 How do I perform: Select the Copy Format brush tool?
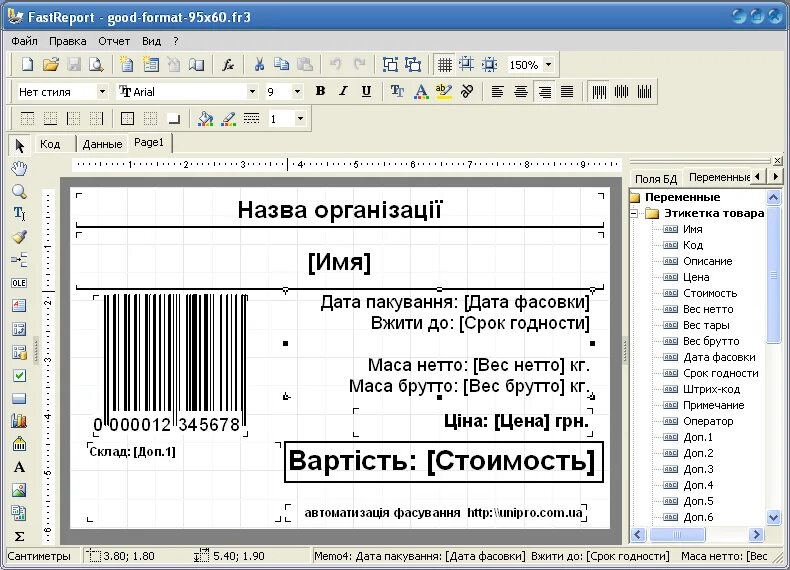19,237
